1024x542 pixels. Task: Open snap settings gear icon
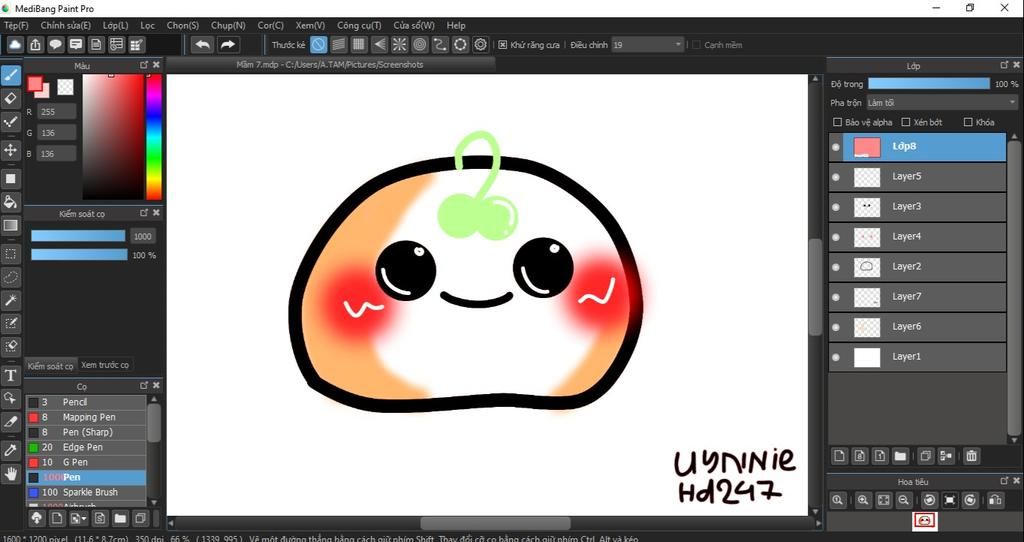tap(481, 44)
